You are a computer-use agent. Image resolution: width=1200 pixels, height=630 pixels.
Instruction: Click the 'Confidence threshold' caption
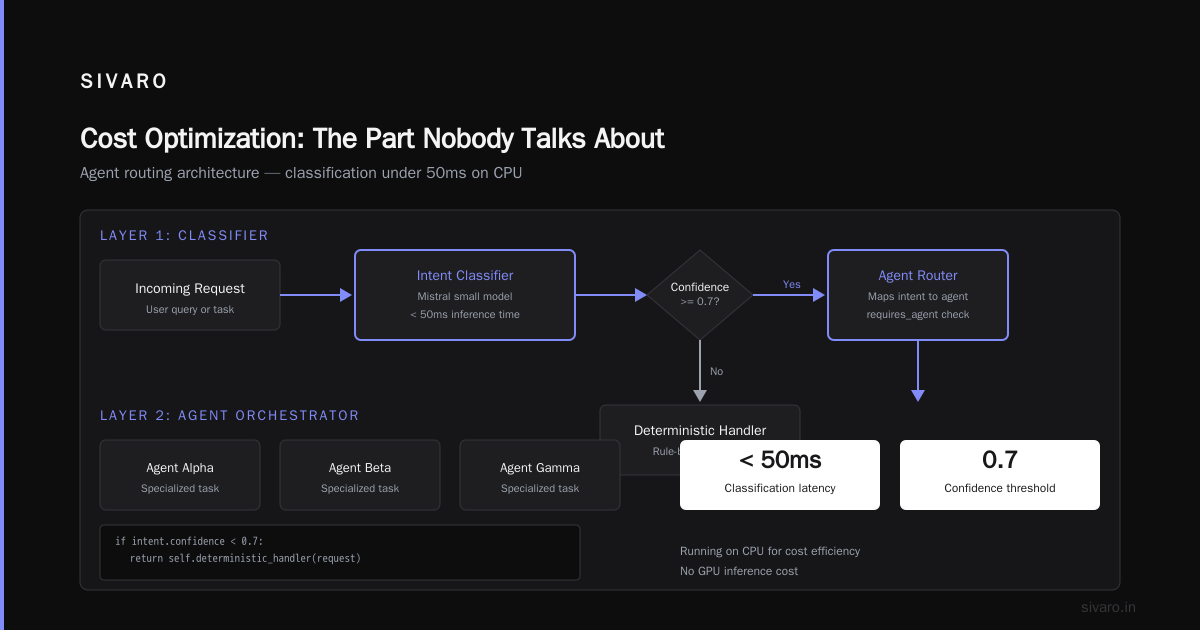pos(1000,489)
